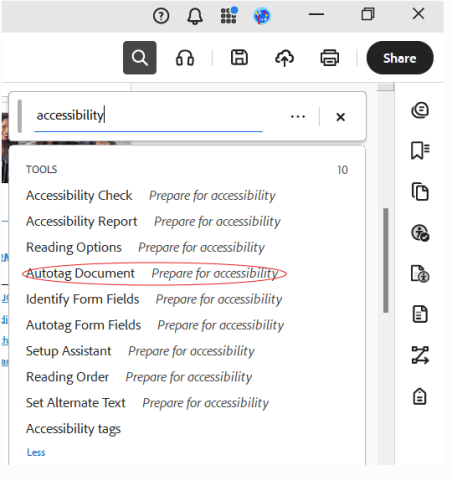The image size is (452, 480).
Task: Open the user profile avatar
Action: 262,16
